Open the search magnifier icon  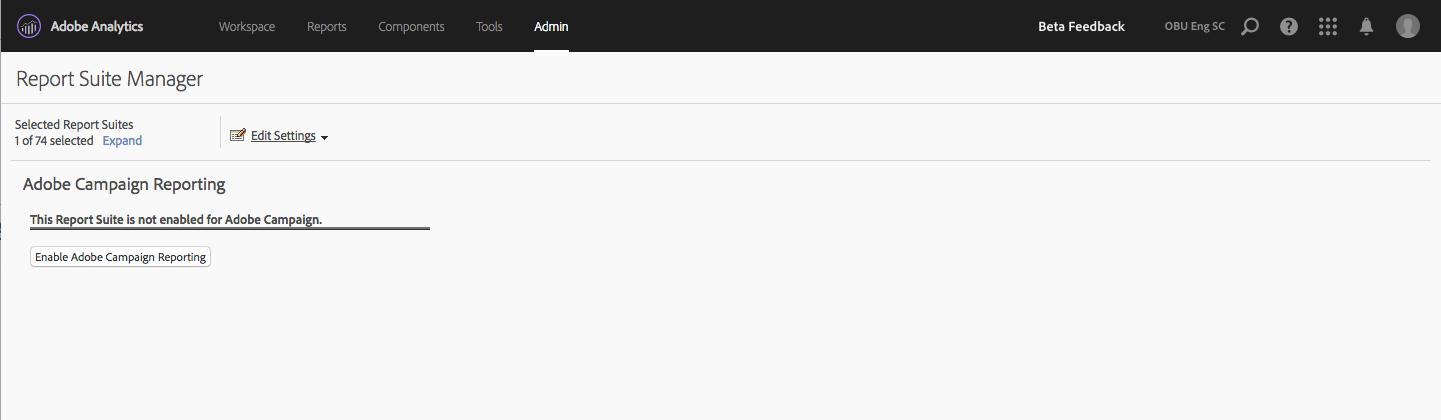pos(1249,27)
